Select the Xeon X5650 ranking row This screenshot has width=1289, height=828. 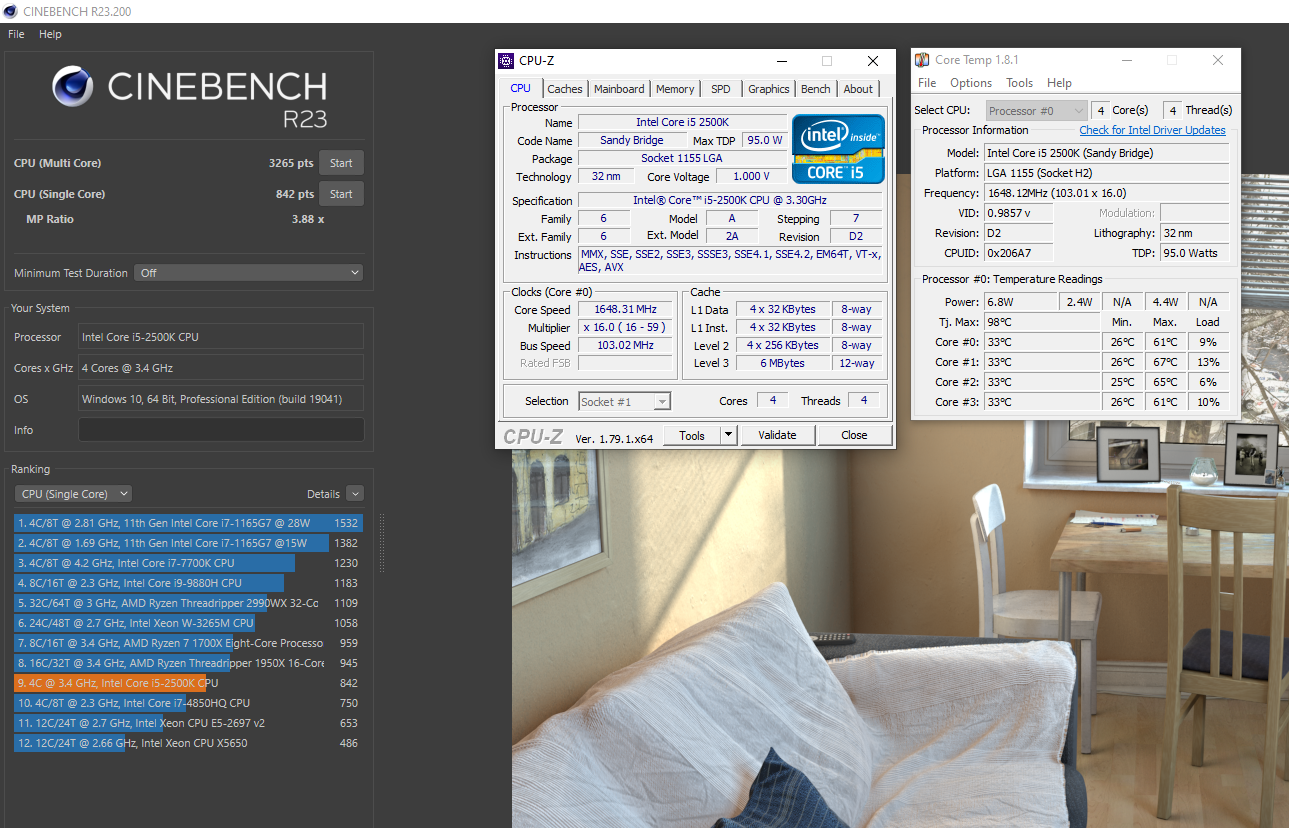(x=188, y=743)
